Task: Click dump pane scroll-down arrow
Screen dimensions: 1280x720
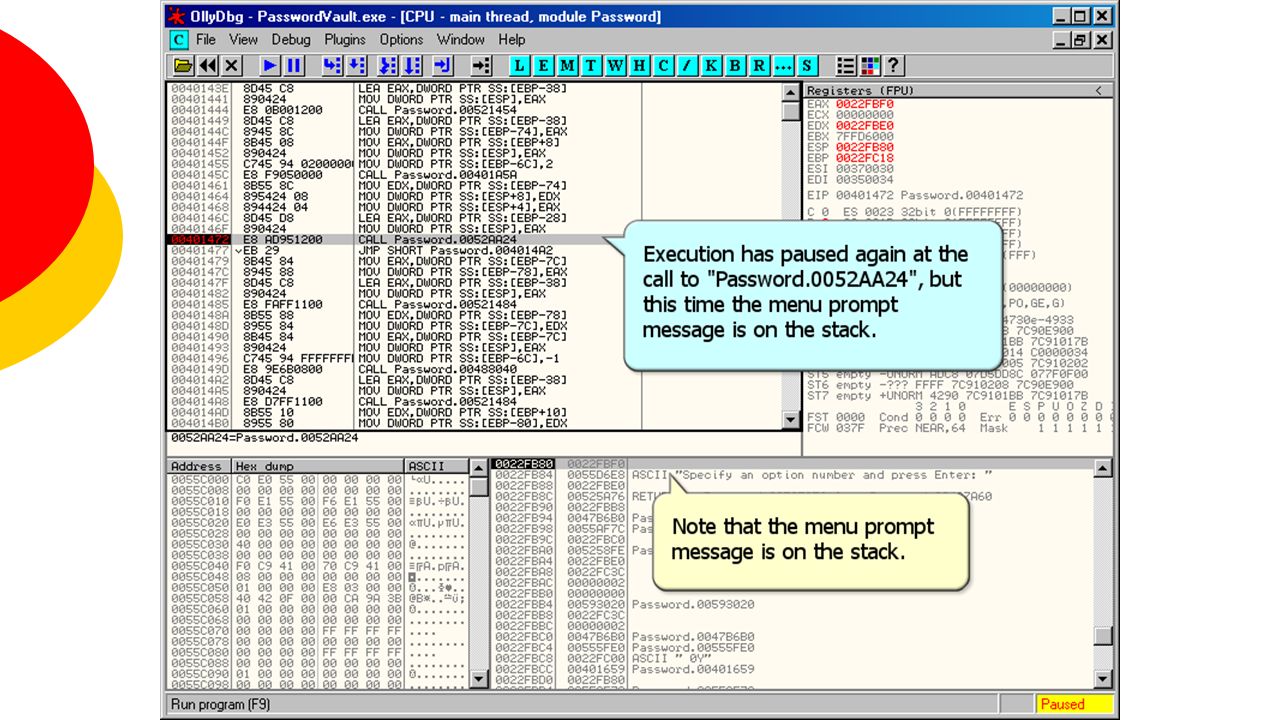Action: click(x=480, y=679)
